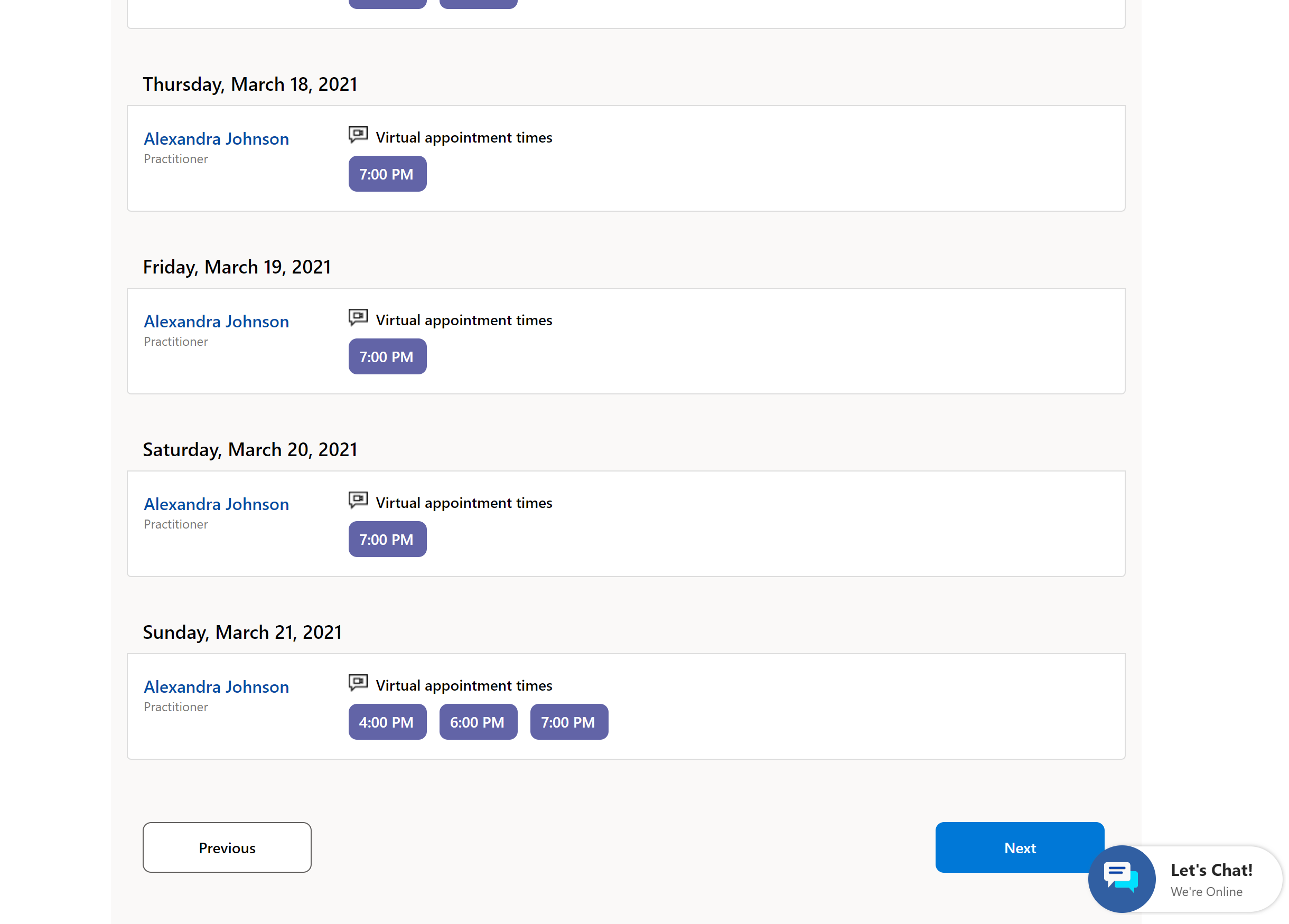Pick the 4:00 PM slot on Sunday
The image size is (1289, 924).
(x=387, y=722)
